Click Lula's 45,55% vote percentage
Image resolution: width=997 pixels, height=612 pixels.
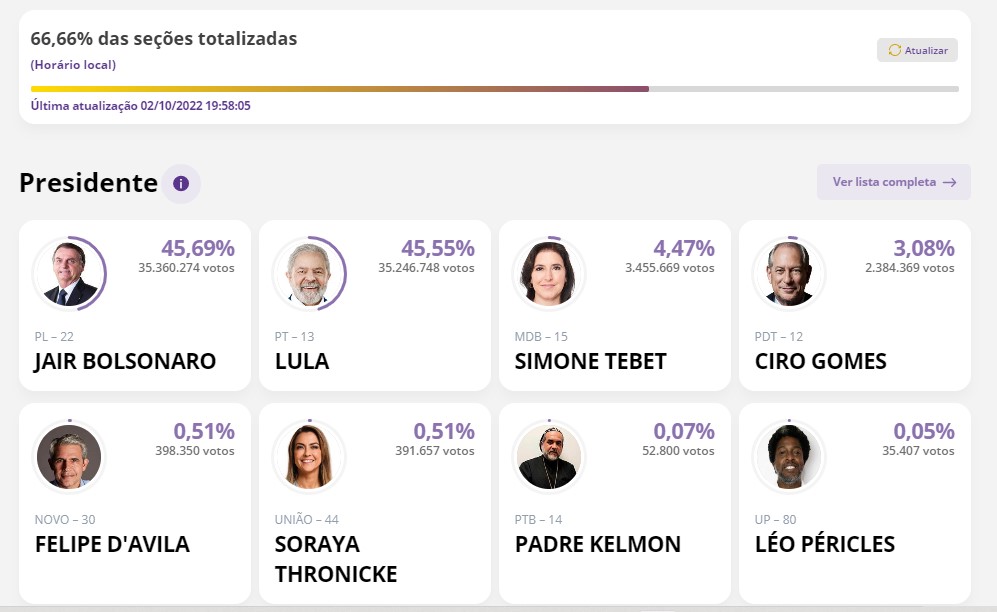pyautogui.click(x=438, y=248)
